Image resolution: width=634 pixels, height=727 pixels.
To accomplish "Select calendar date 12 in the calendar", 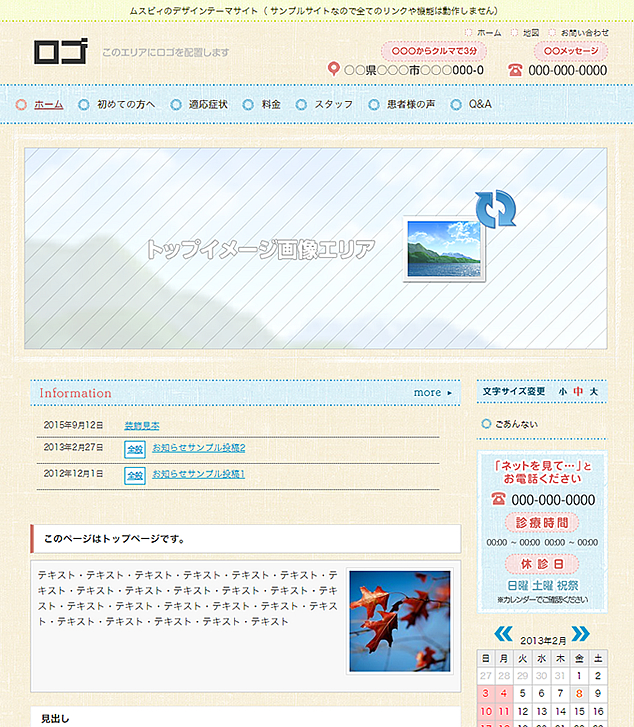I will (523, 711).
